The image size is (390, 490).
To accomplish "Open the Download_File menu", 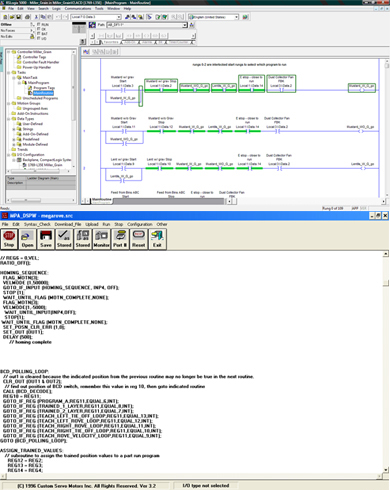I will [x=68, y=224].
